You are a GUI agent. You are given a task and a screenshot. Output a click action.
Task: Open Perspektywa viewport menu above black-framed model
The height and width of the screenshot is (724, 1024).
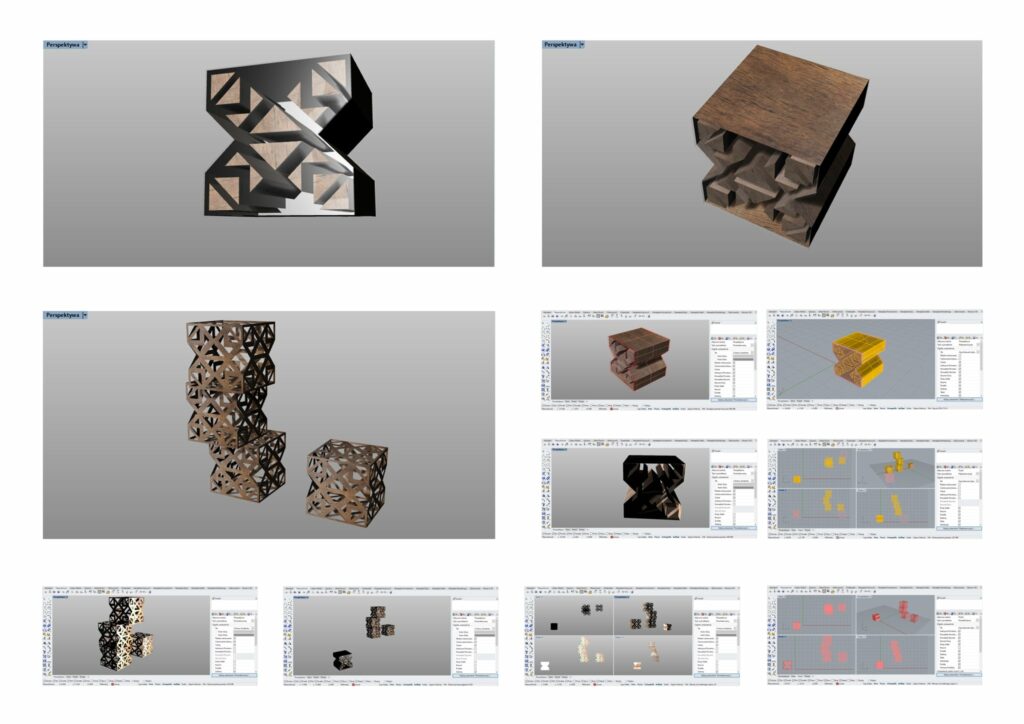click(61, 45)
